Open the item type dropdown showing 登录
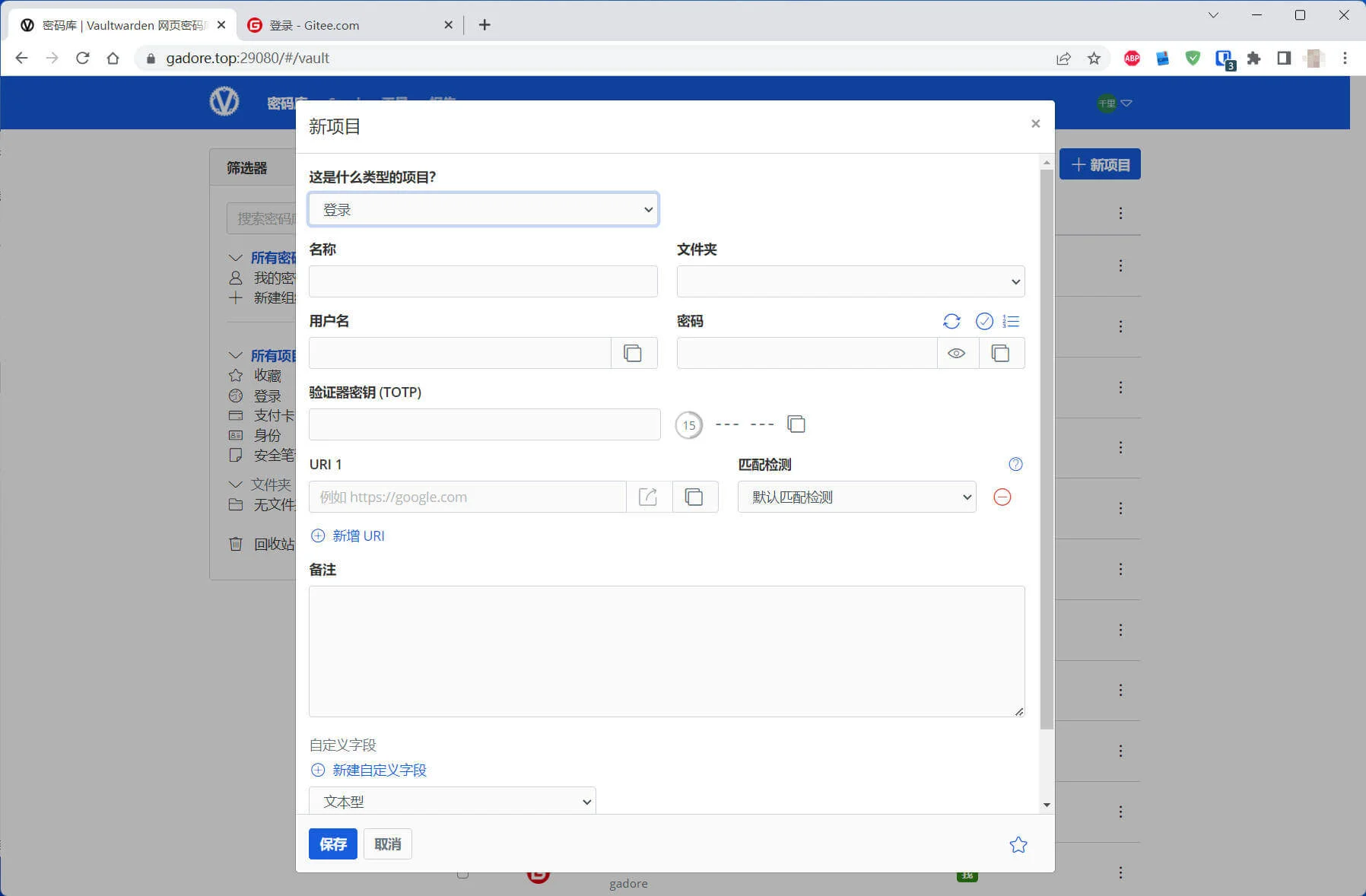The height and width of the screenshot is (896, 1366). 483,210
